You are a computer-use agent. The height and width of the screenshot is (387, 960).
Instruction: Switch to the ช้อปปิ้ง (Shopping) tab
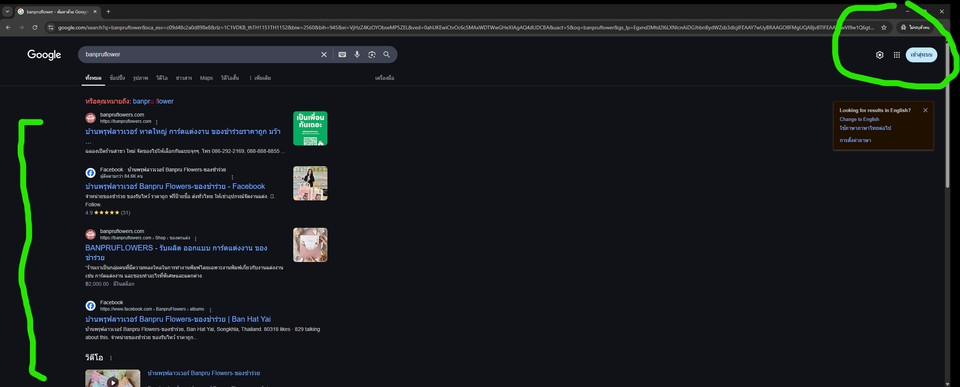click(x=118, y=78)
